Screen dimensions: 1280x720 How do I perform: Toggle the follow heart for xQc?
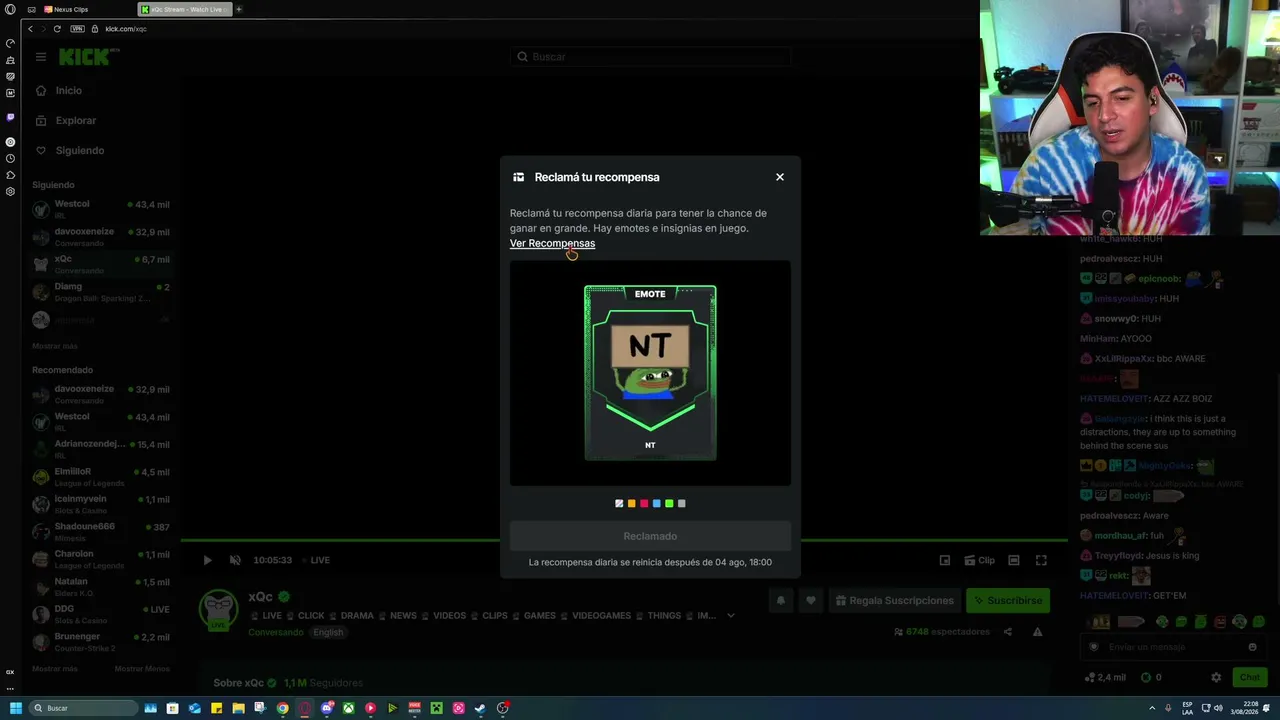click(811, 600)
